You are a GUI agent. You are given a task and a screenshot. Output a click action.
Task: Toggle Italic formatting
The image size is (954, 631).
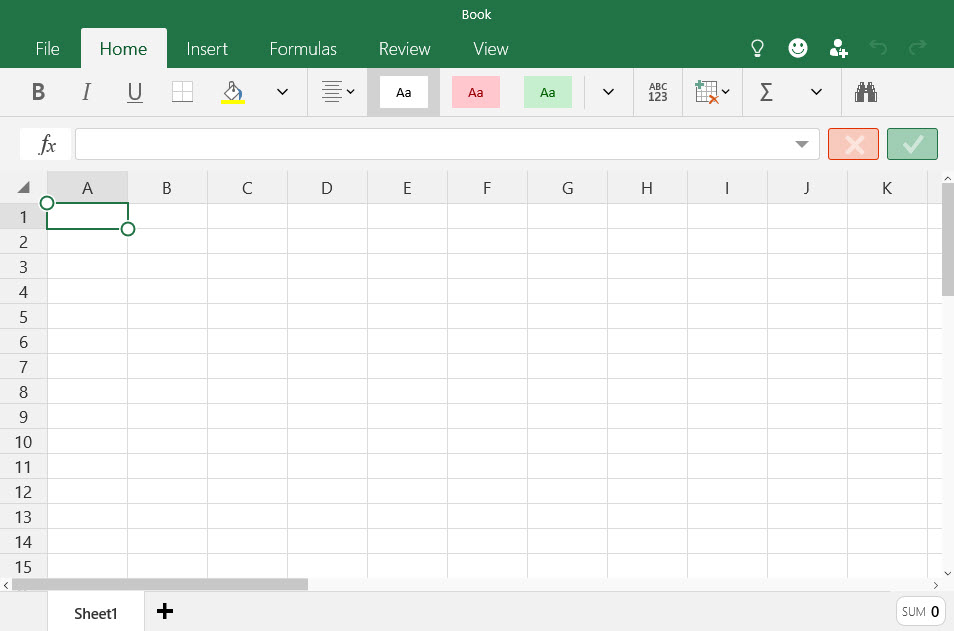click(x=86, y=92)
